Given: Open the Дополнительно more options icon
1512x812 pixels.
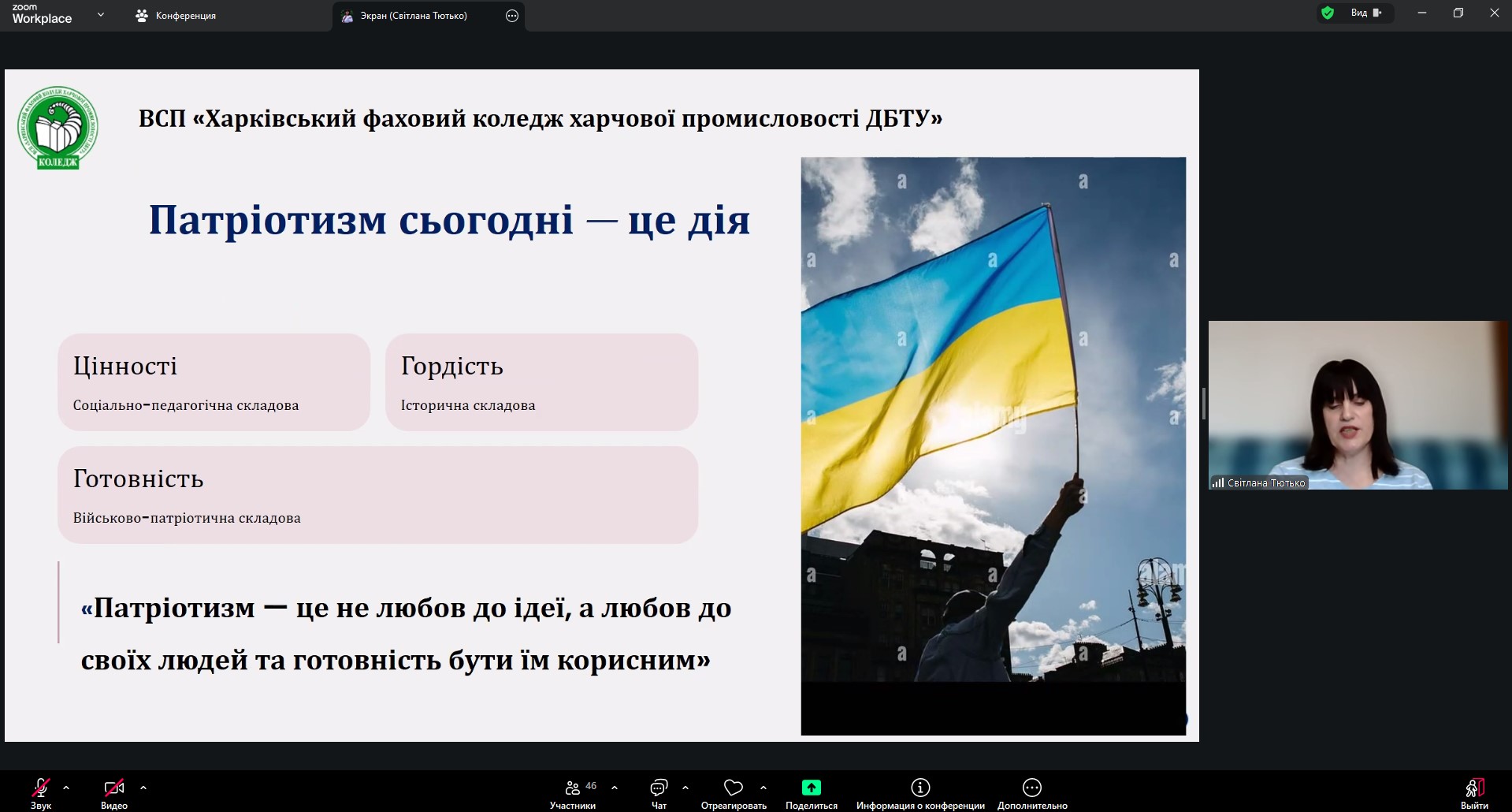Looking at the screenshot, I should [1032, 788].
